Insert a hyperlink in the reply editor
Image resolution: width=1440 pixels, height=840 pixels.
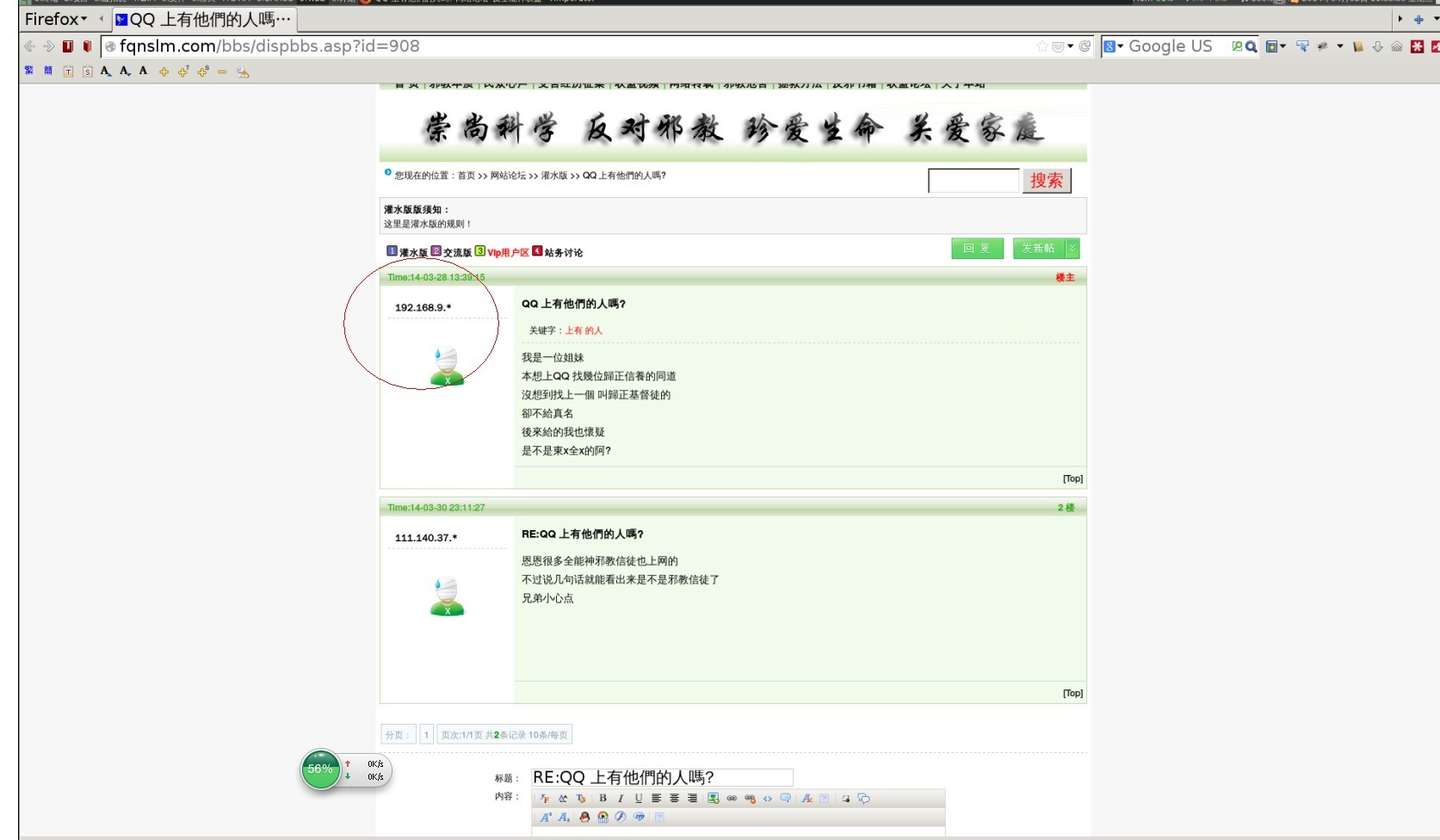(732, 798)
